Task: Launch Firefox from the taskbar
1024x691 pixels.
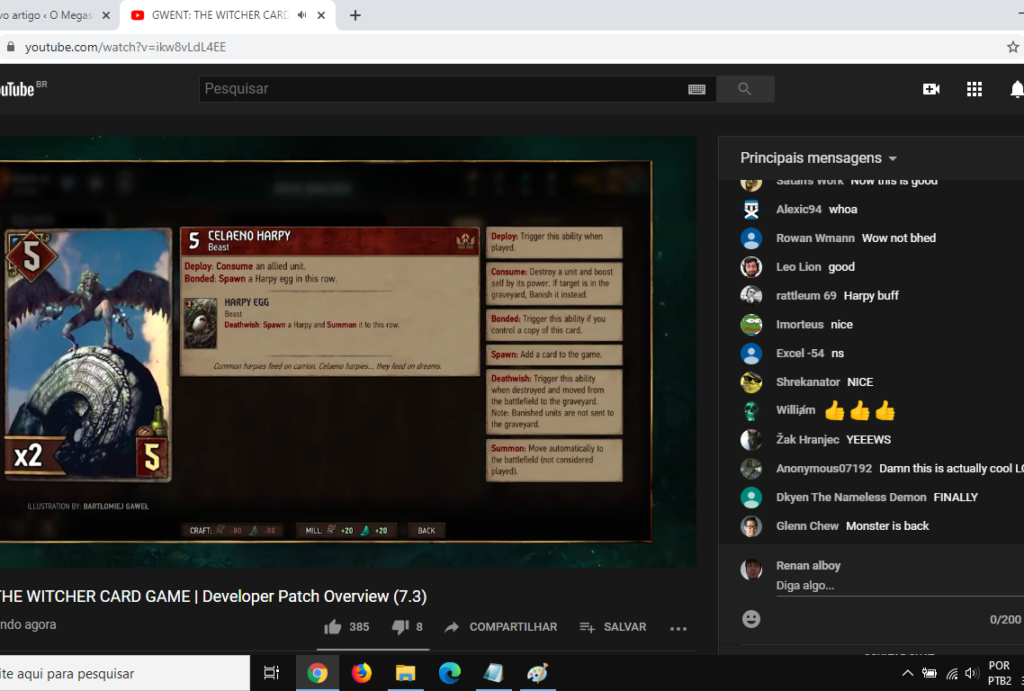Action: coord(361,673)
